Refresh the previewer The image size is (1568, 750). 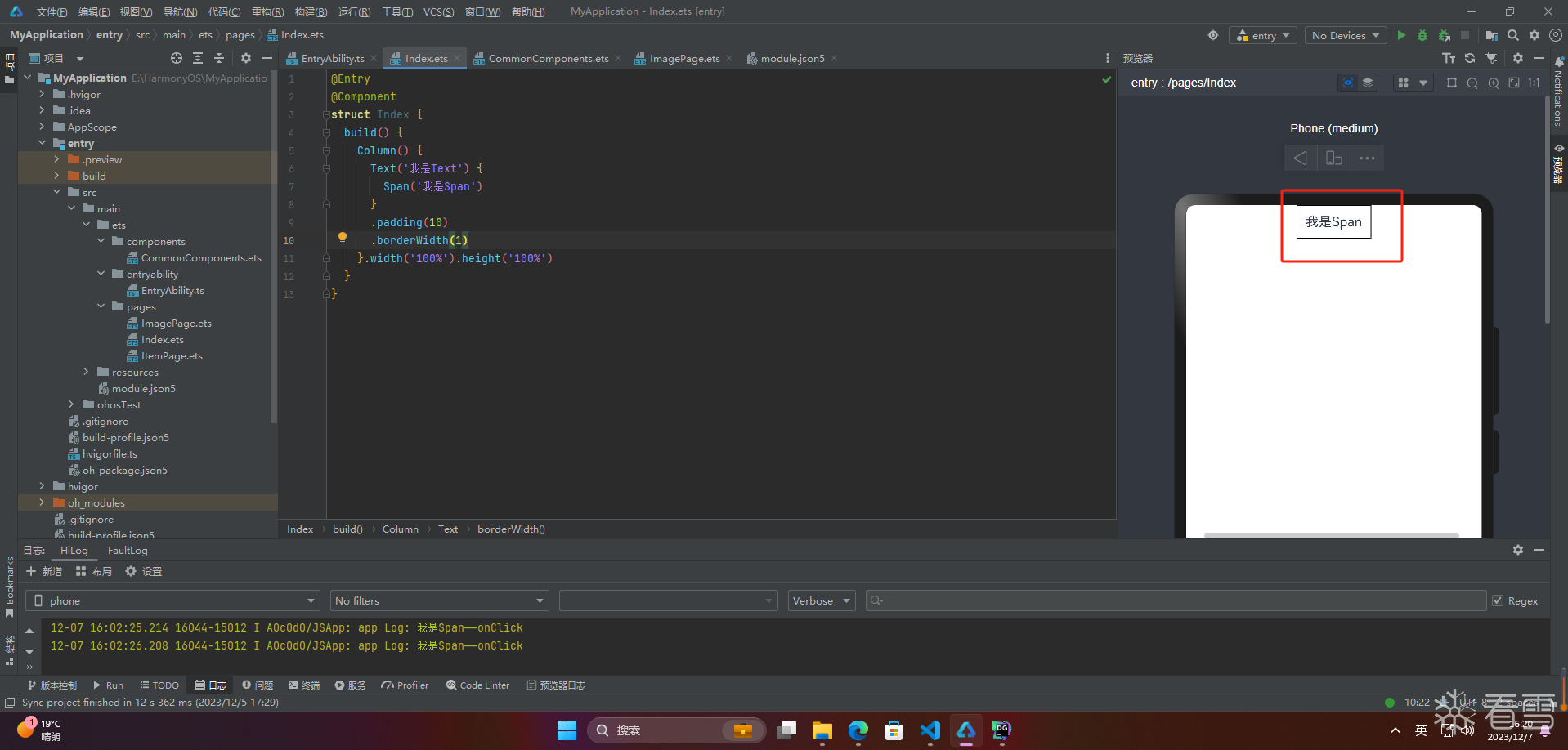pos(1470,58)
